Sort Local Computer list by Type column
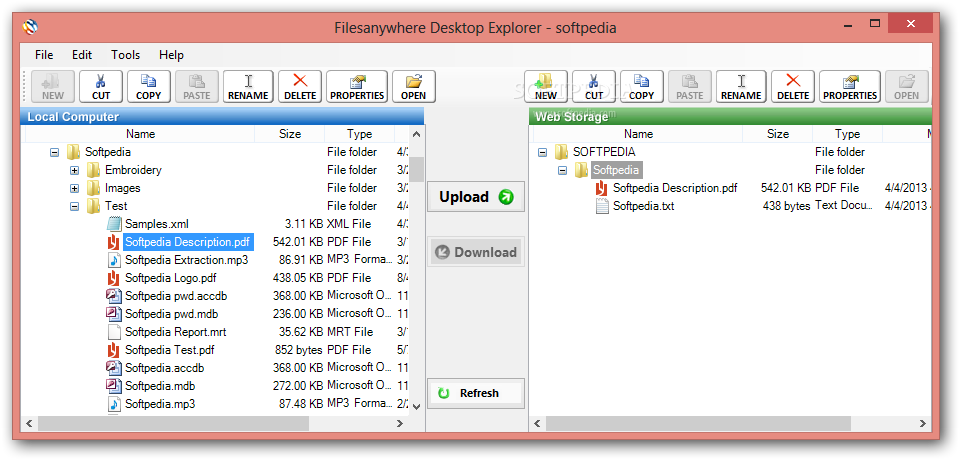 (359, 134)
